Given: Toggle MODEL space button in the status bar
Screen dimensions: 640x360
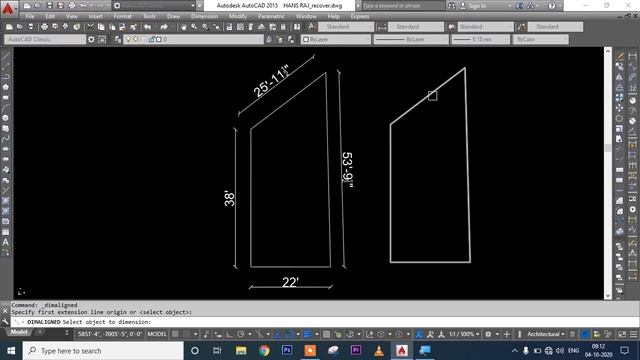Looking at the screenshot, I should tap(157, 334).
